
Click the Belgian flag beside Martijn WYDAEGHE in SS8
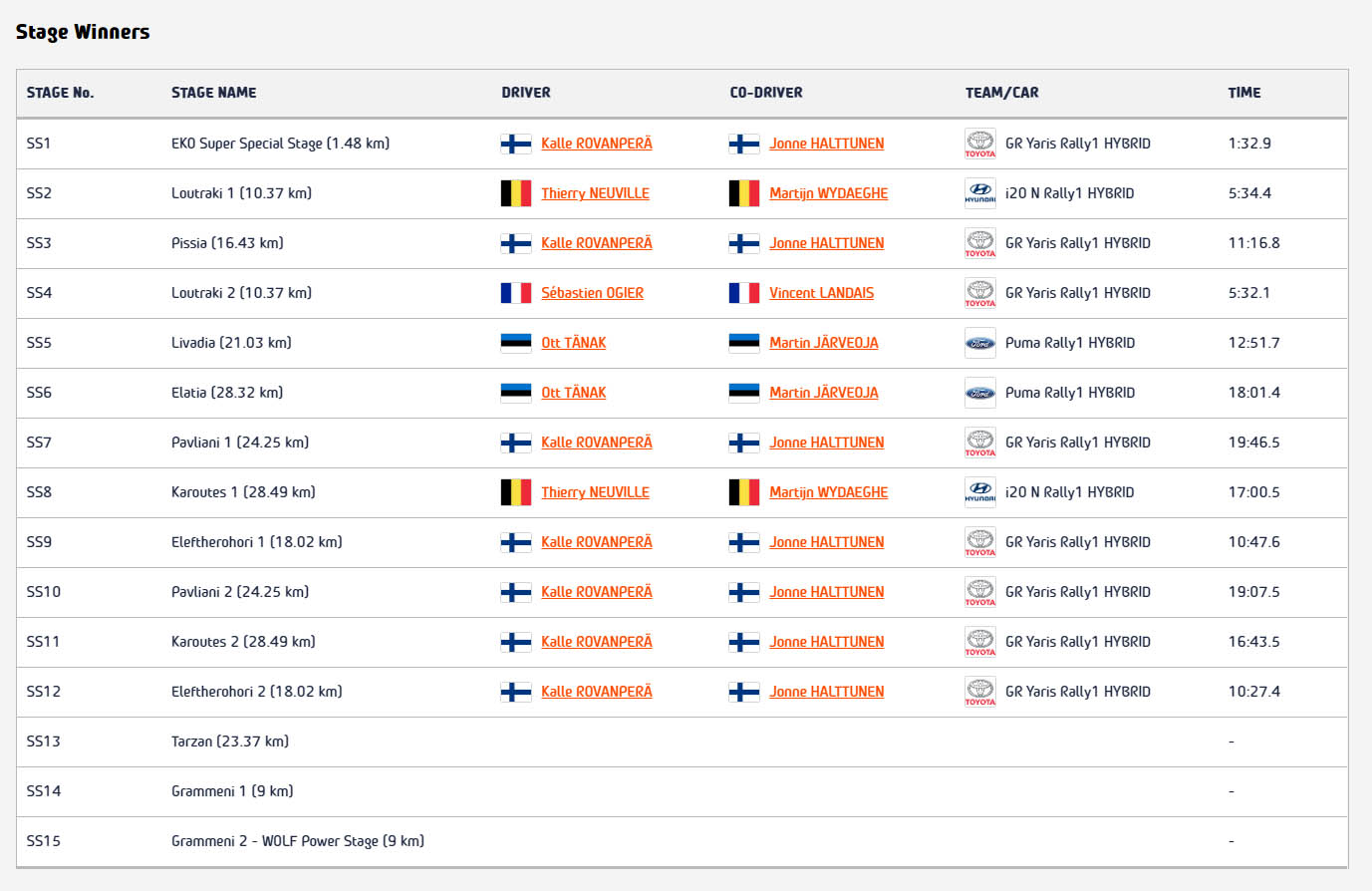(x=744, y=492)
